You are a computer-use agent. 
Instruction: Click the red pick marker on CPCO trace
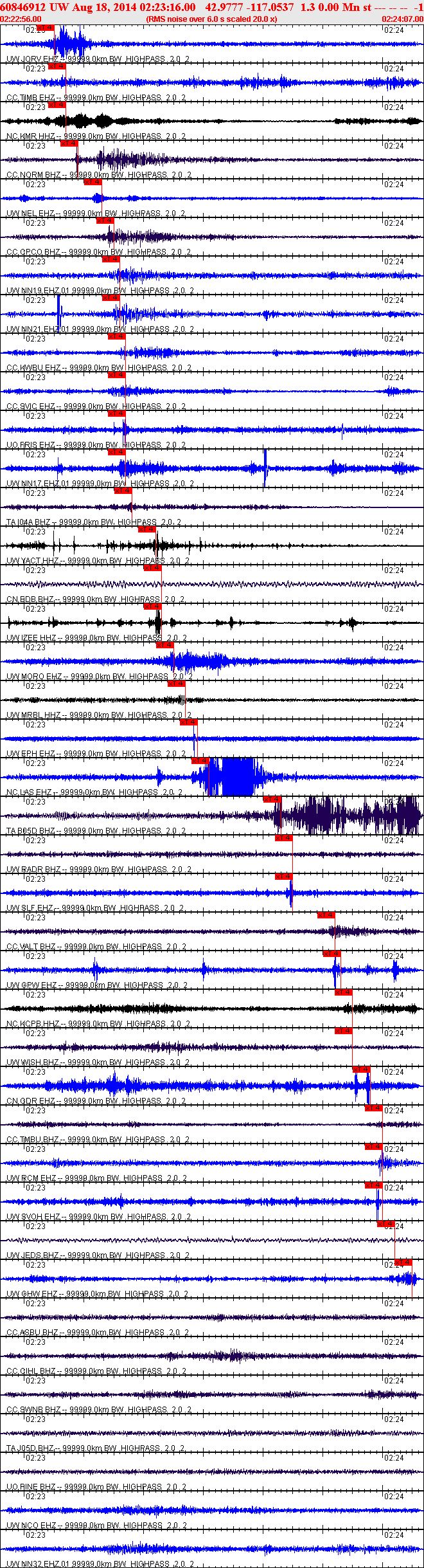[x=105, y=221]
